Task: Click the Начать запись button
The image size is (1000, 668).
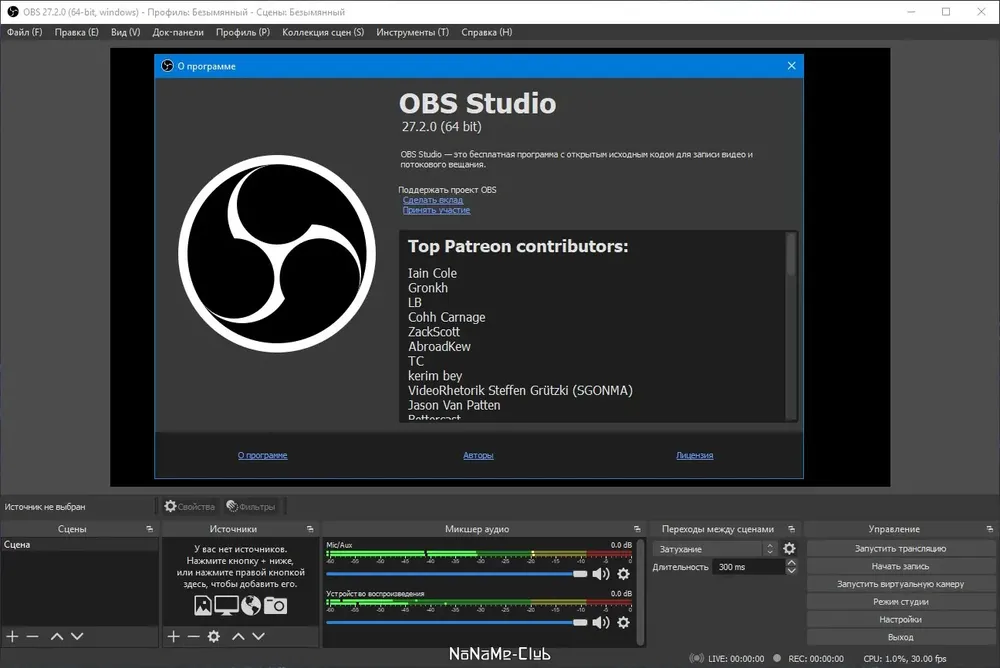Action: point(900,566)
